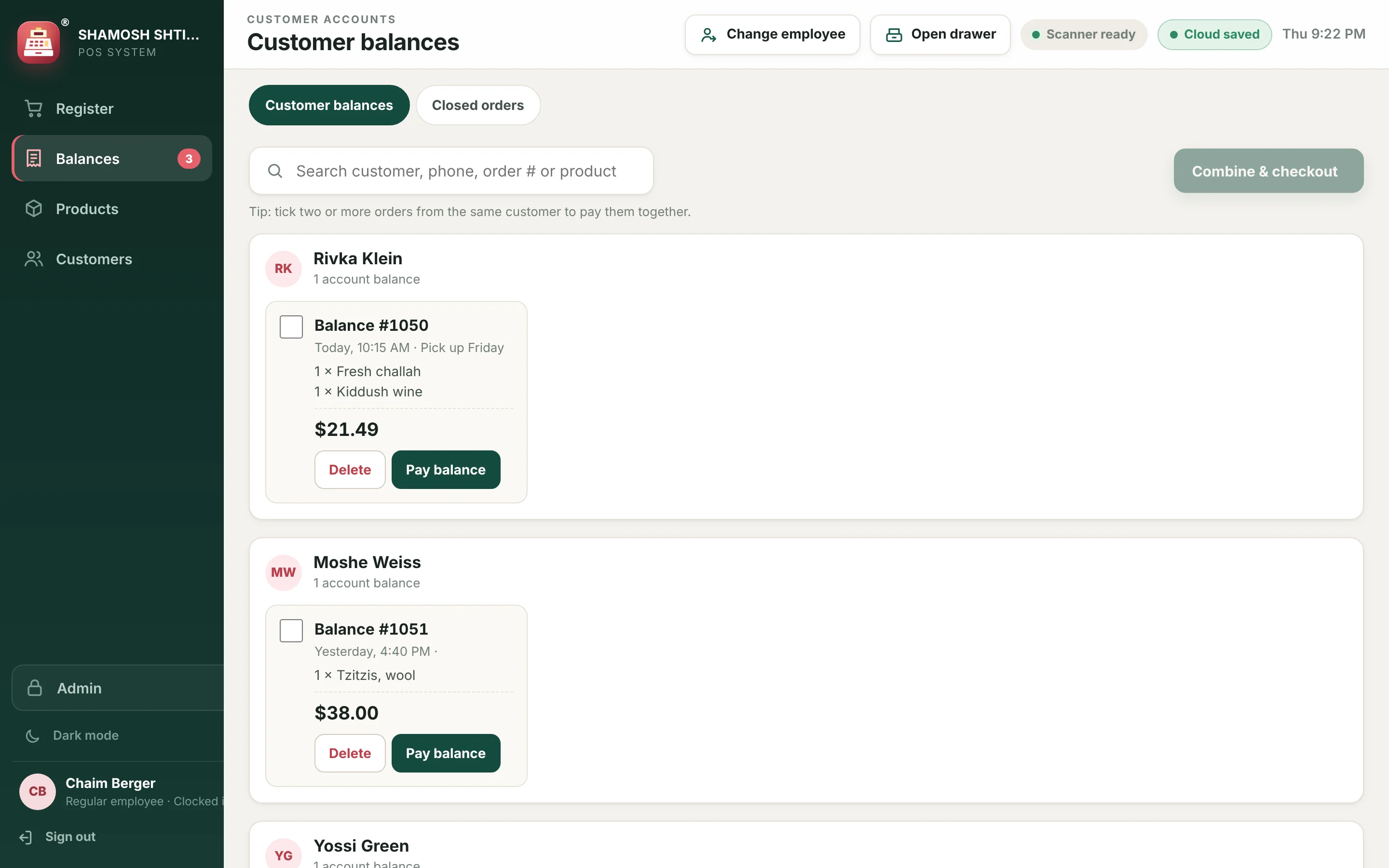Screen dimensions: 1389x868
Task: Pay balance for order #1050
Action: pyautogui.click(x=446, y=470)
